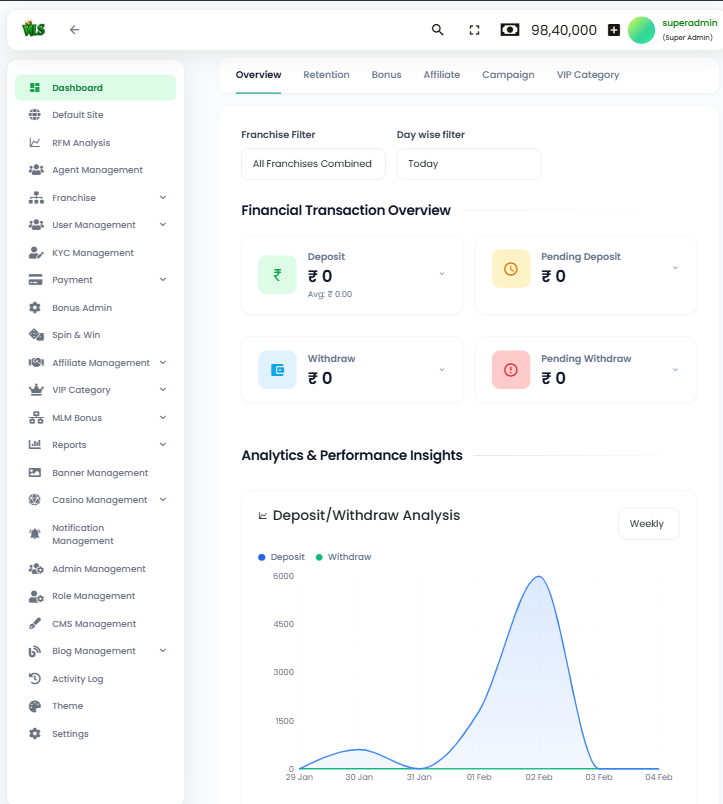Click the black plus icon beside balance
Screen dimensions: 723x804
(614, 30)
